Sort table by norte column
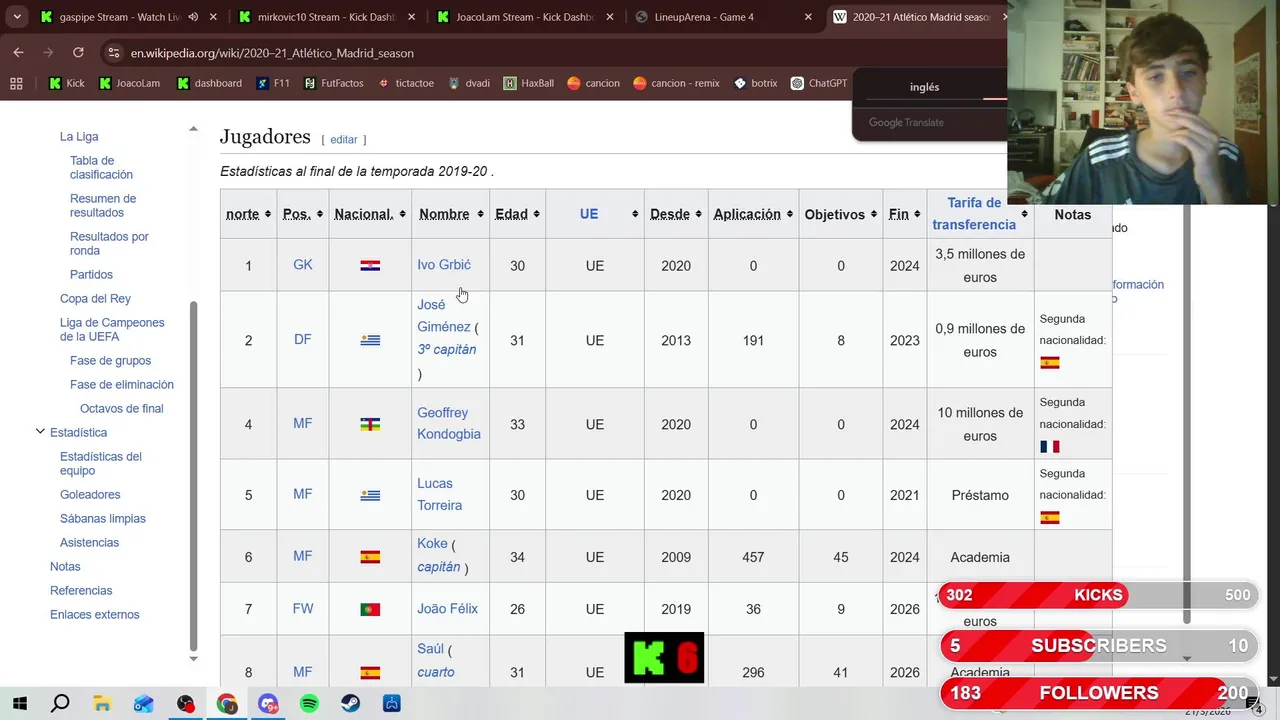 coord(248,214)
